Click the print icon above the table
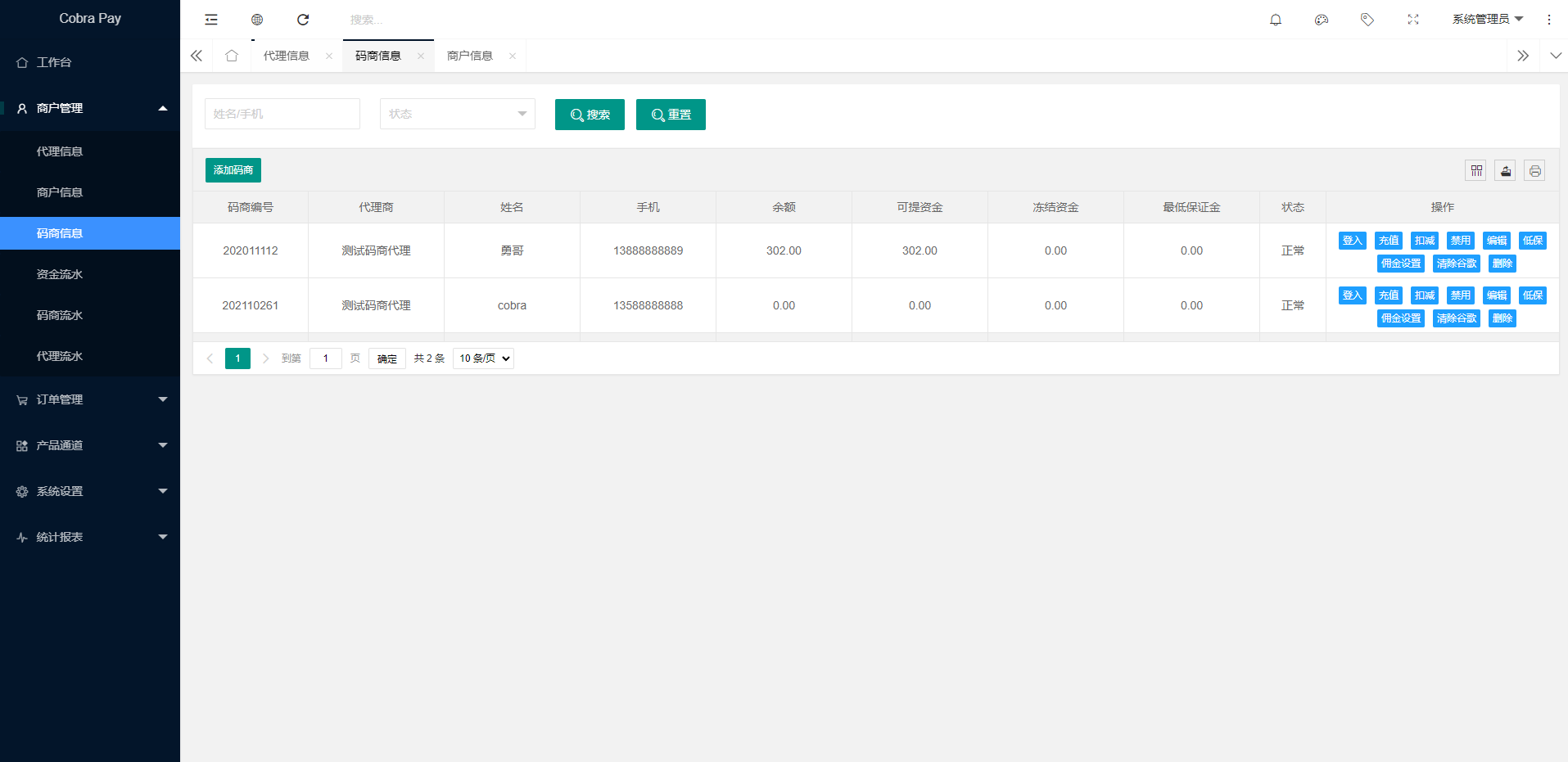Screen dimensions: 1568x762 [1534, 171]
